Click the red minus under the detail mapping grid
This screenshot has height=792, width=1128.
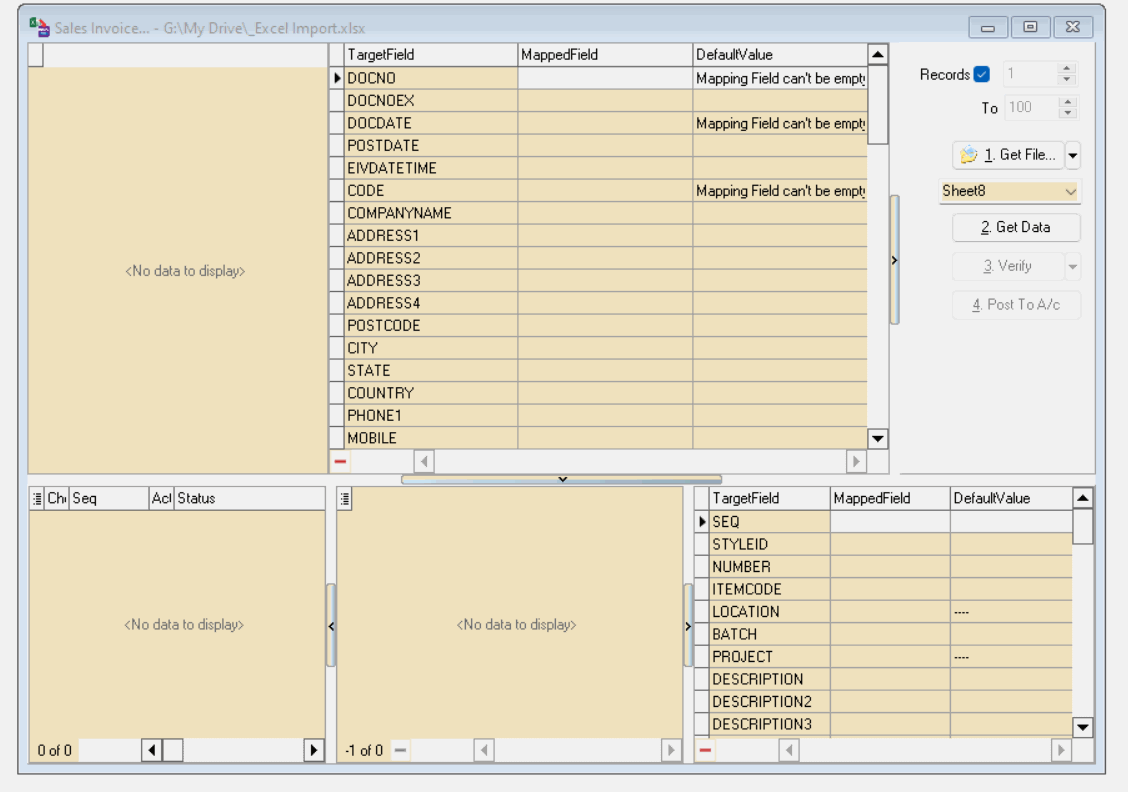pyautogui.click(x=705, y=750)
